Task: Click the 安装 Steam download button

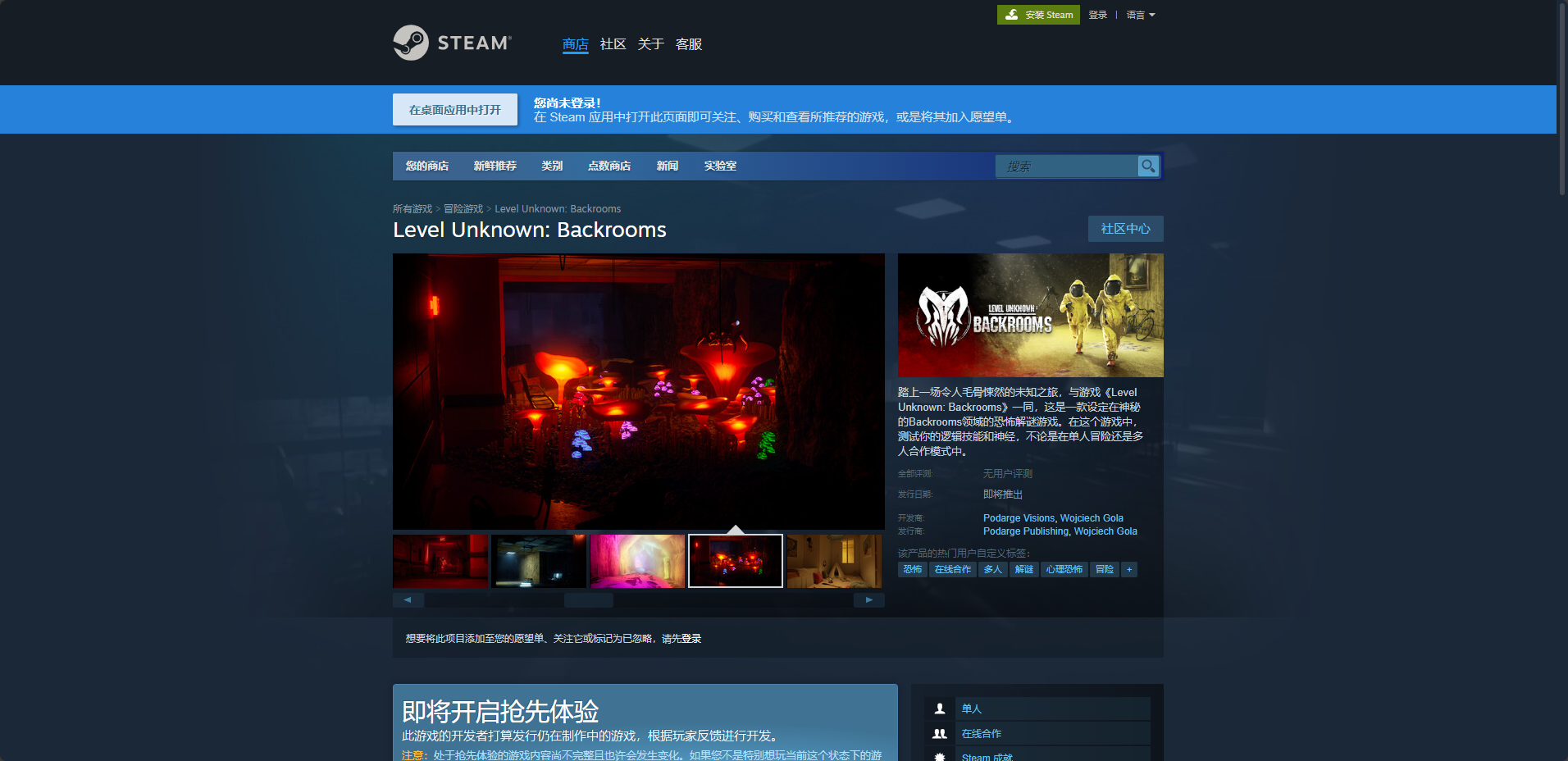Action: [1038, 15]
